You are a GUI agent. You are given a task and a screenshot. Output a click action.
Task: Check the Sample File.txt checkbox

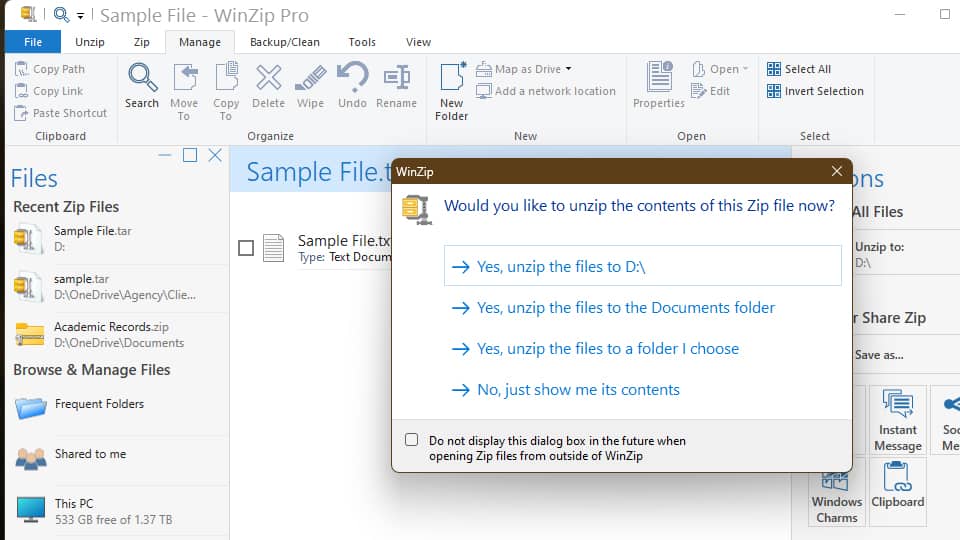click(246, 248)
